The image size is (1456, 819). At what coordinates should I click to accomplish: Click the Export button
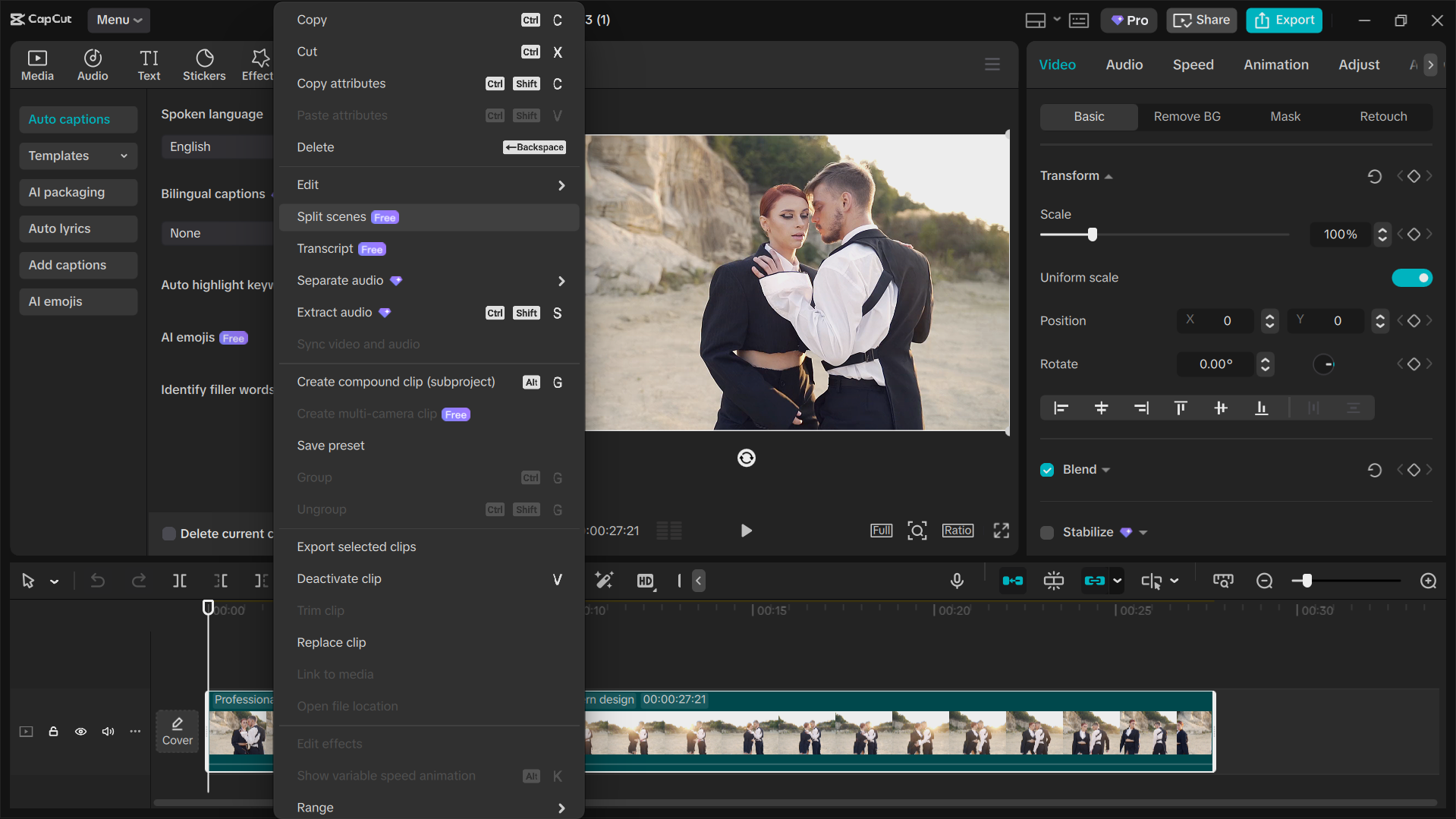1283,20
